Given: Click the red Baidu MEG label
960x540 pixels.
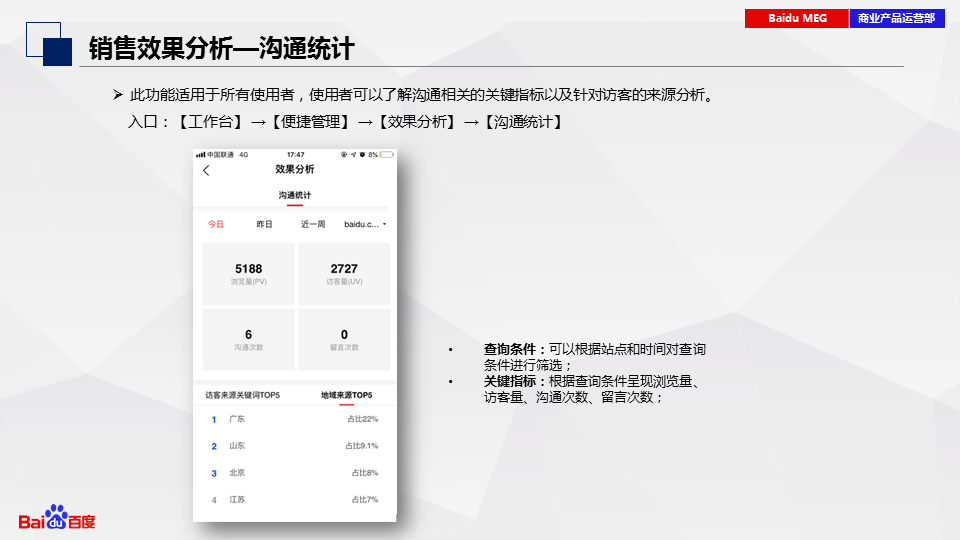Looking at the screenshot, I should point(797,18).
